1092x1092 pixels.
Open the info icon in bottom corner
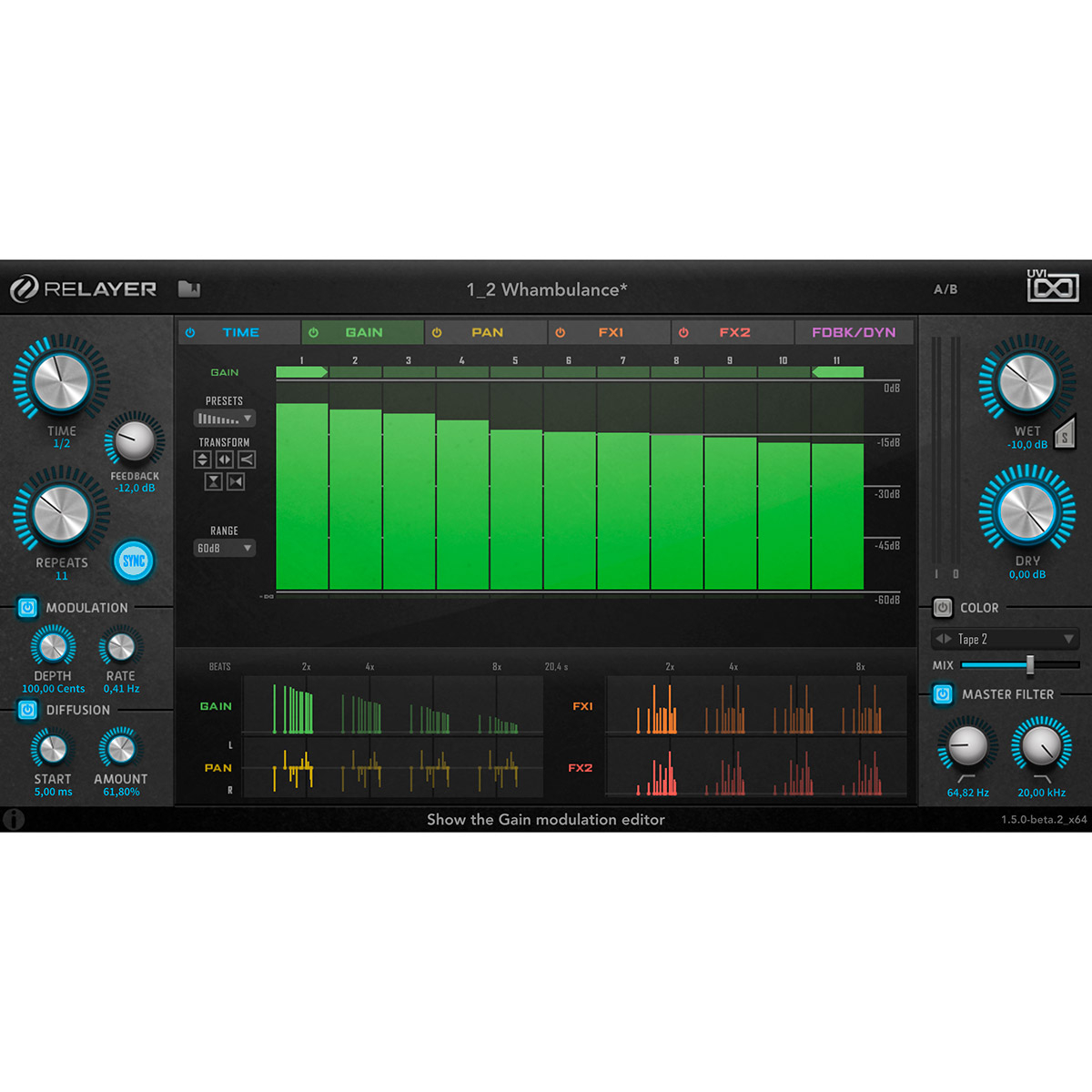[13, 819]
